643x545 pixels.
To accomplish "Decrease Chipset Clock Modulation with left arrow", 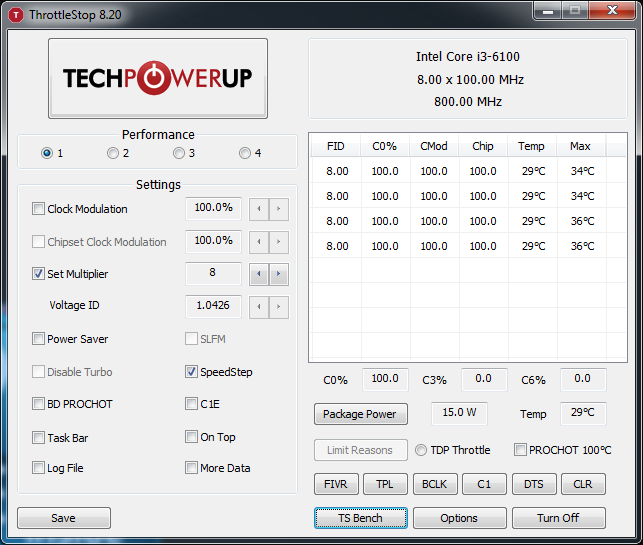I will 259,242.
